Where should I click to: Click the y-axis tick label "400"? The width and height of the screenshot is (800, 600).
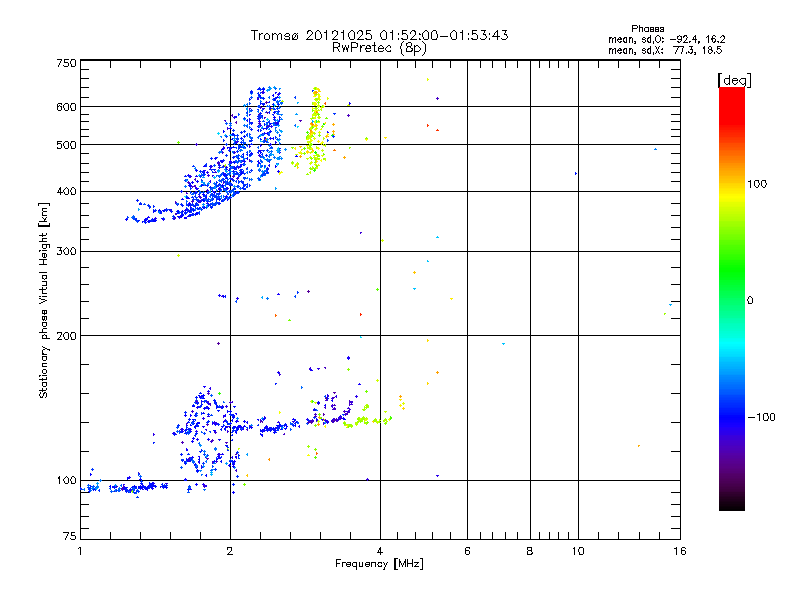pyautogui.click(x=67, y=192)
